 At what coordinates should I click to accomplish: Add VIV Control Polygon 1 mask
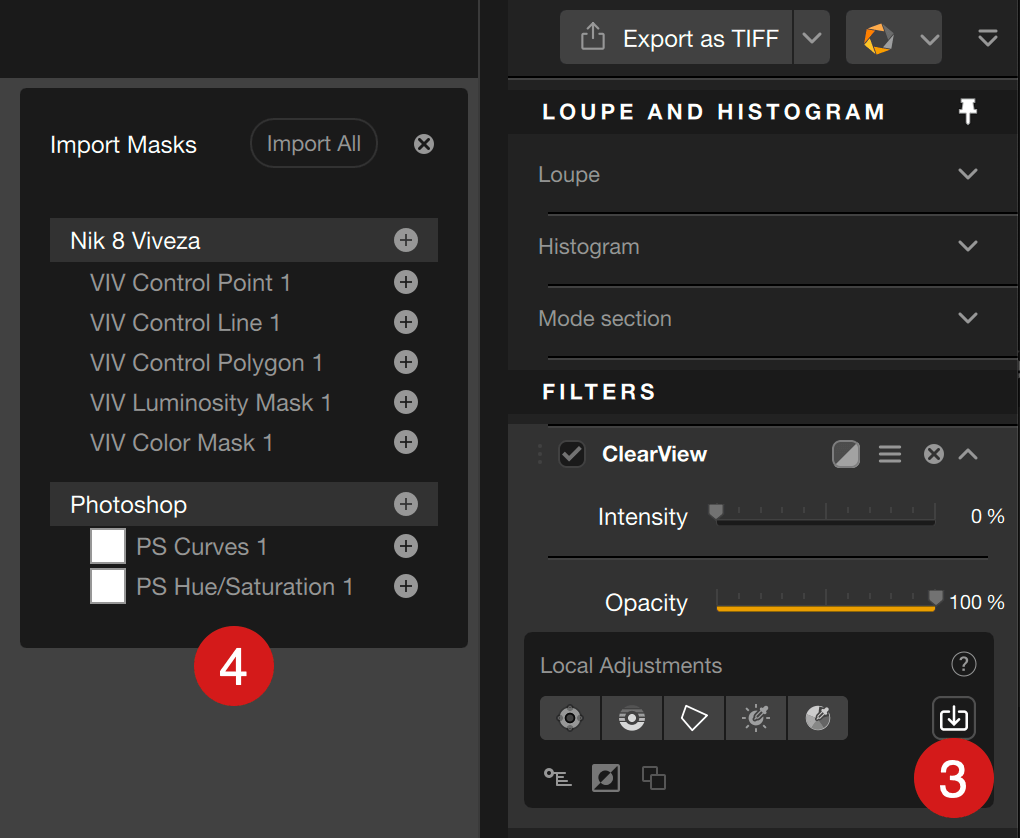(x=406, y=362)
